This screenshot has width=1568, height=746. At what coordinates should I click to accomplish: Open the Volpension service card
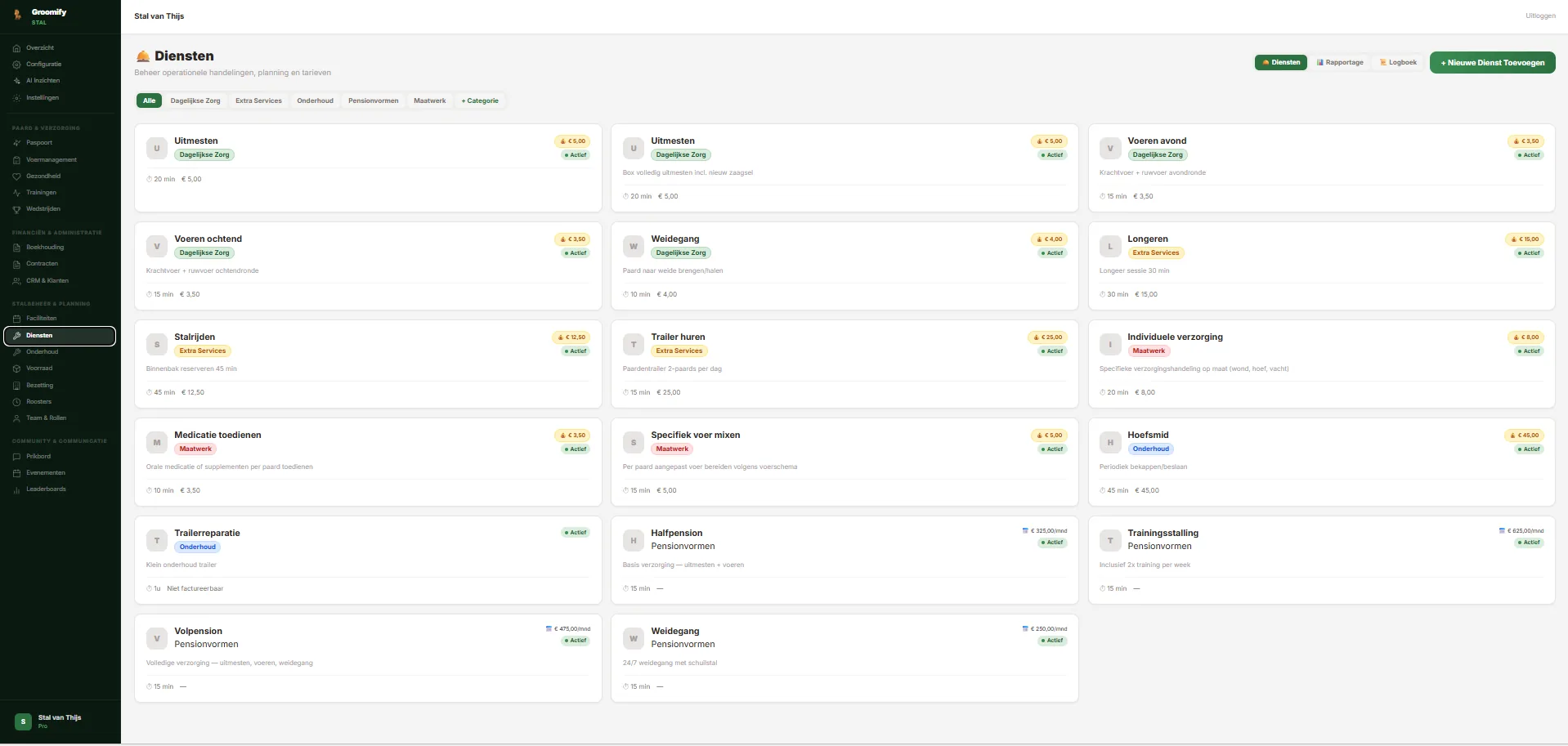[x=368, y=658]
